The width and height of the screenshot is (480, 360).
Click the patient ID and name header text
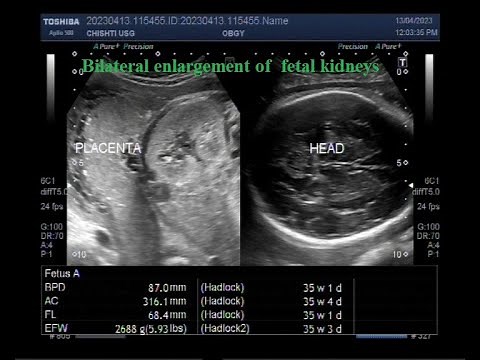(187, 21)
